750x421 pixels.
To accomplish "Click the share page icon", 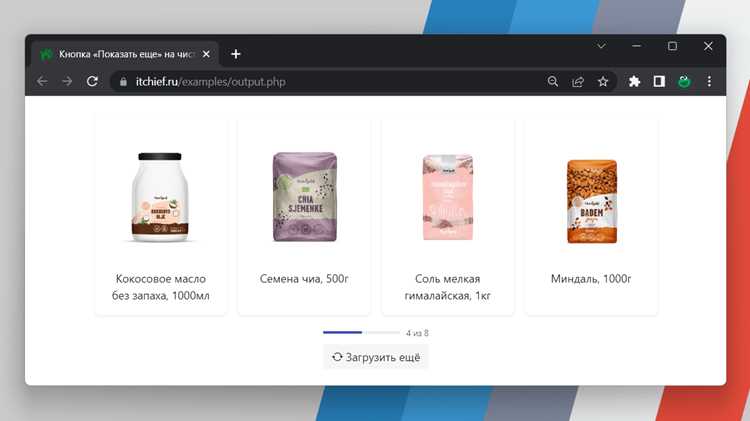I will (x=578, y=82).
